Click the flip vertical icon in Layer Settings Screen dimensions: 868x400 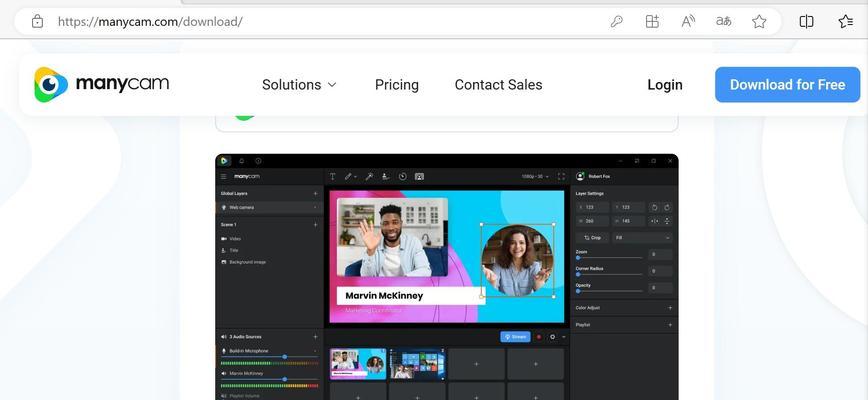667,221
